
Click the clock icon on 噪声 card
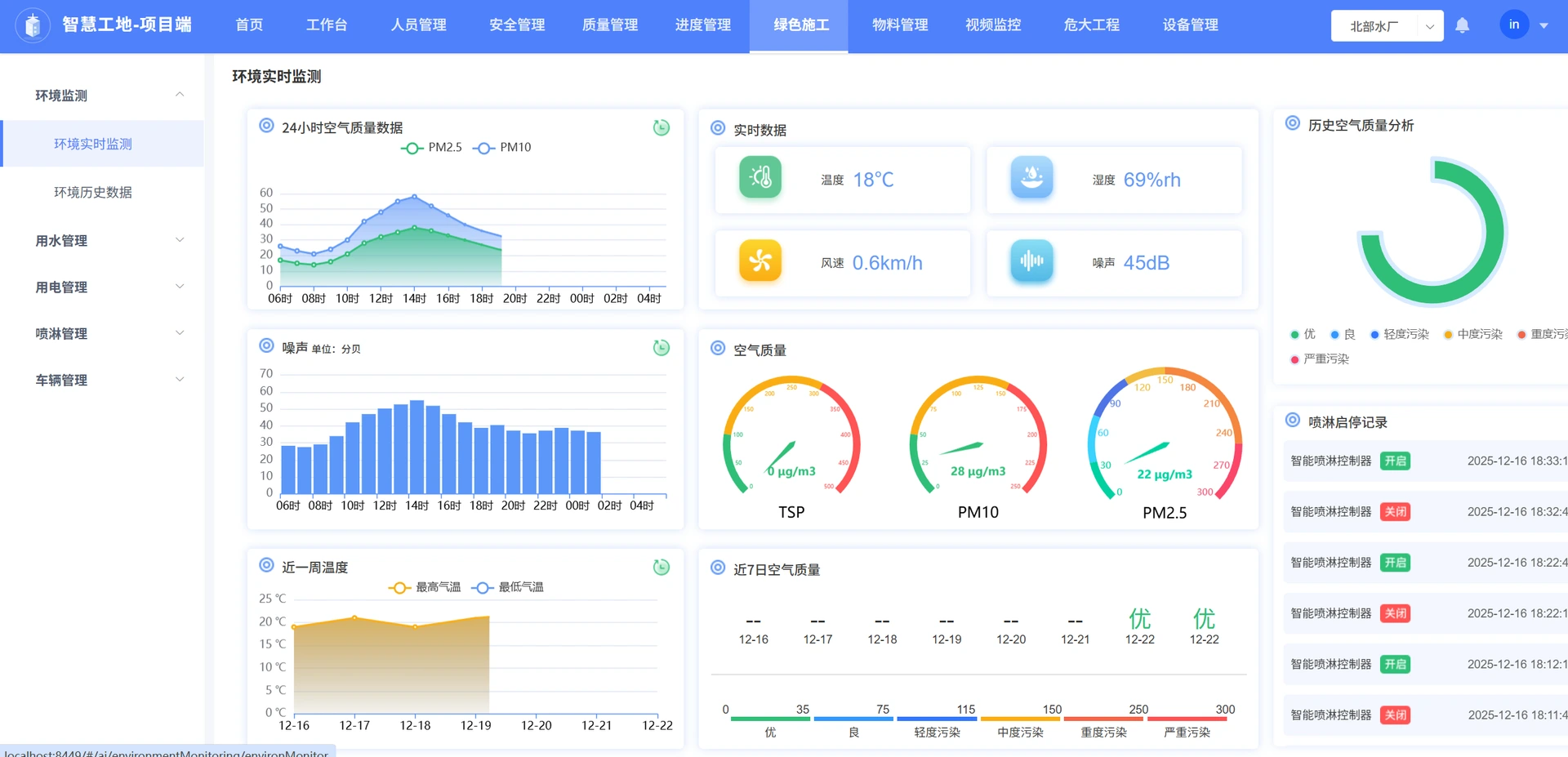(661, 348)
